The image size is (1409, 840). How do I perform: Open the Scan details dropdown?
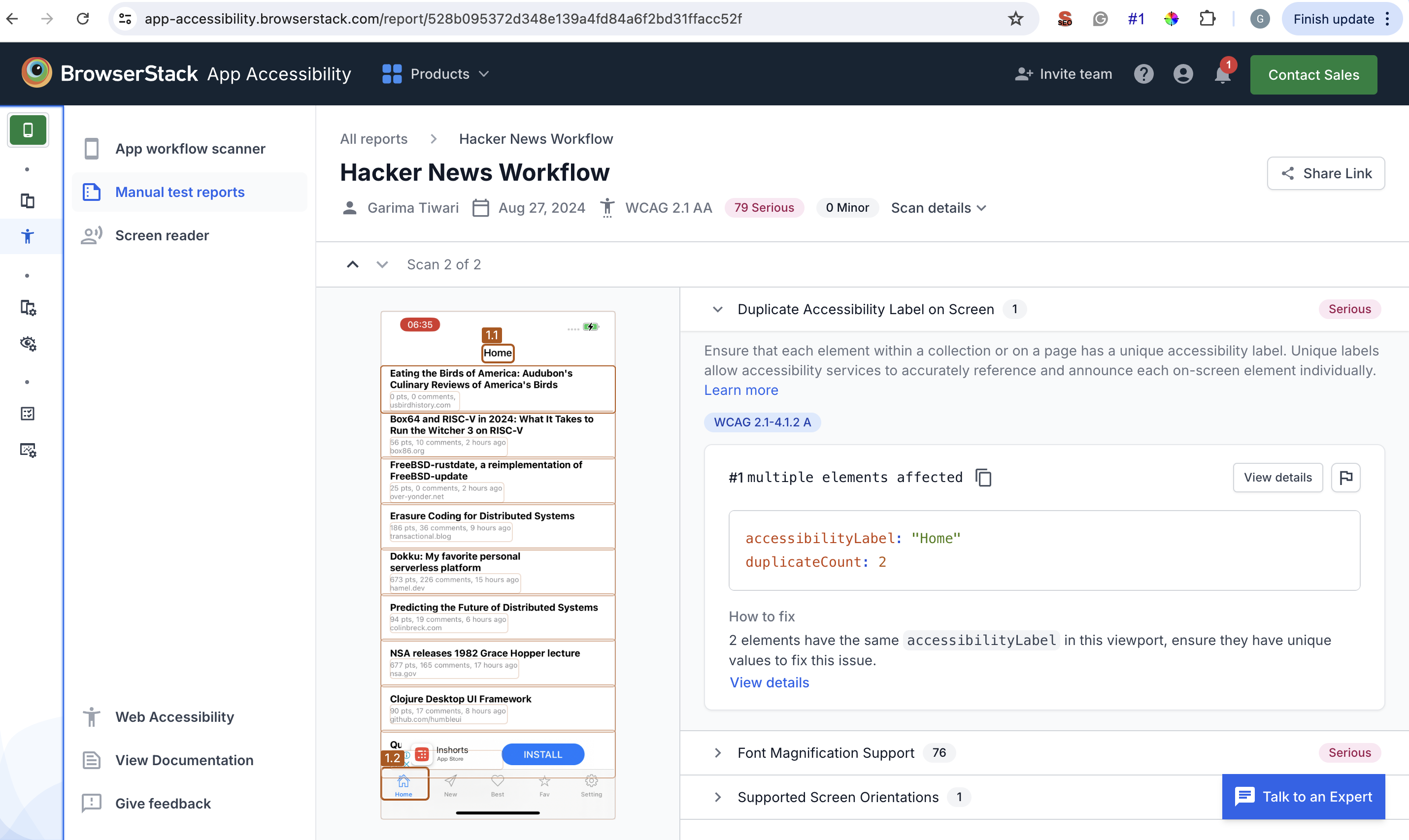[x=938, y=208]
